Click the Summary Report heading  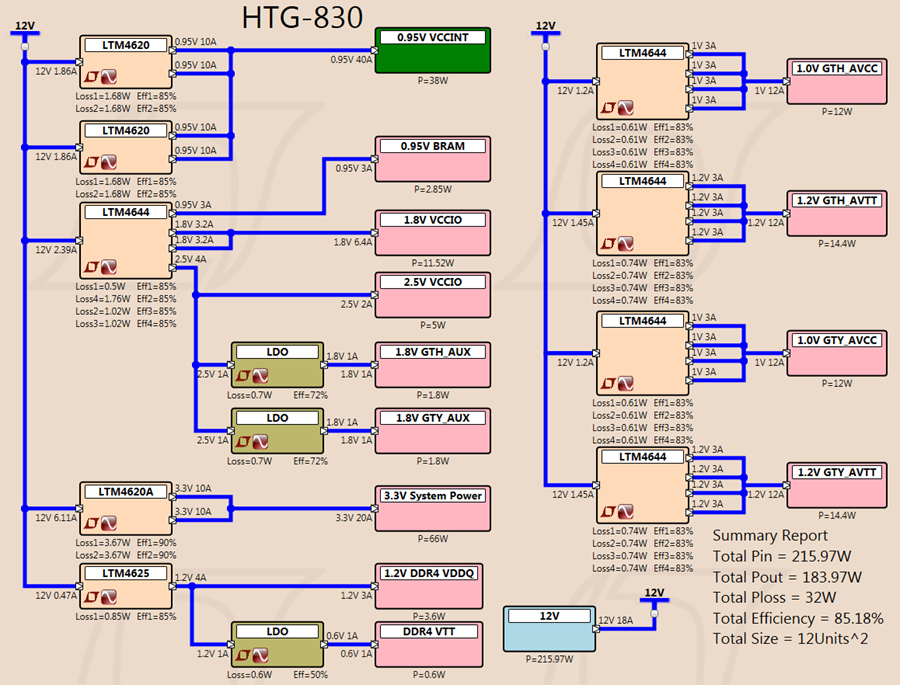(770, 536)
